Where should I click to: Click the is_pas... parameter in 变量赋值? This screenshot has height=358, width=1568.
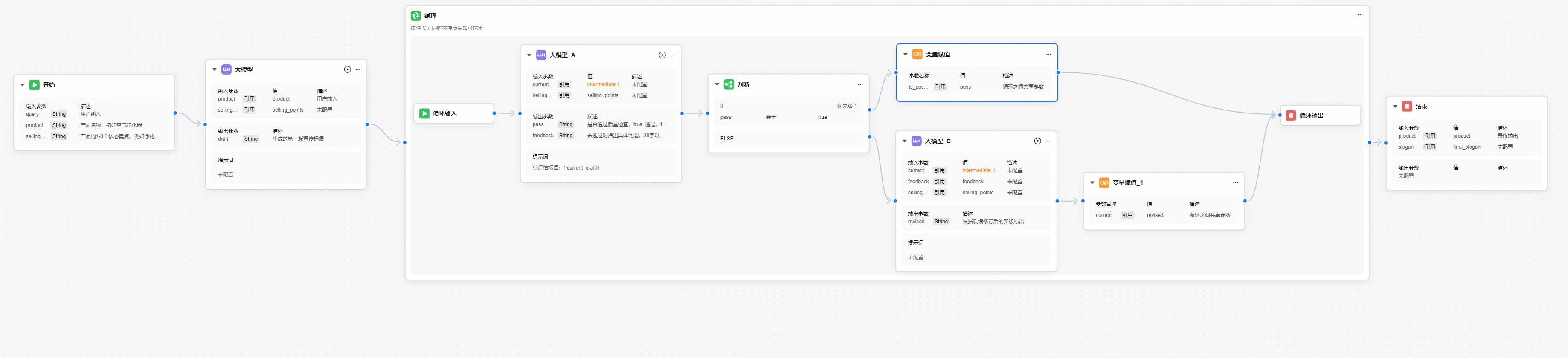point(918,87)
